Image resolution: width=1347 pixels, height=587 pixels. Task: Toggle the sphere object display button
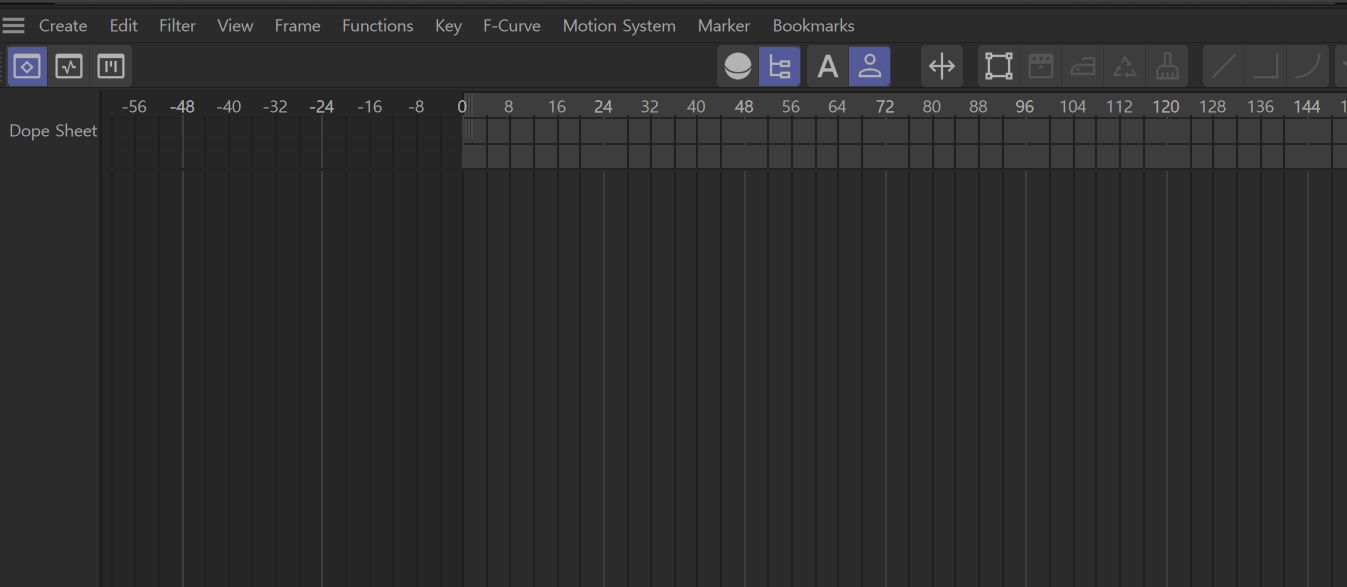coord(738,67)
